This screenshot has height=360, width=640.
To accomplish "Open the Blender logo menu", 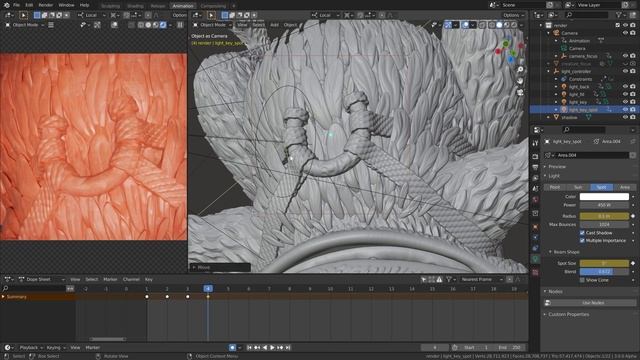I will point(6,5).
